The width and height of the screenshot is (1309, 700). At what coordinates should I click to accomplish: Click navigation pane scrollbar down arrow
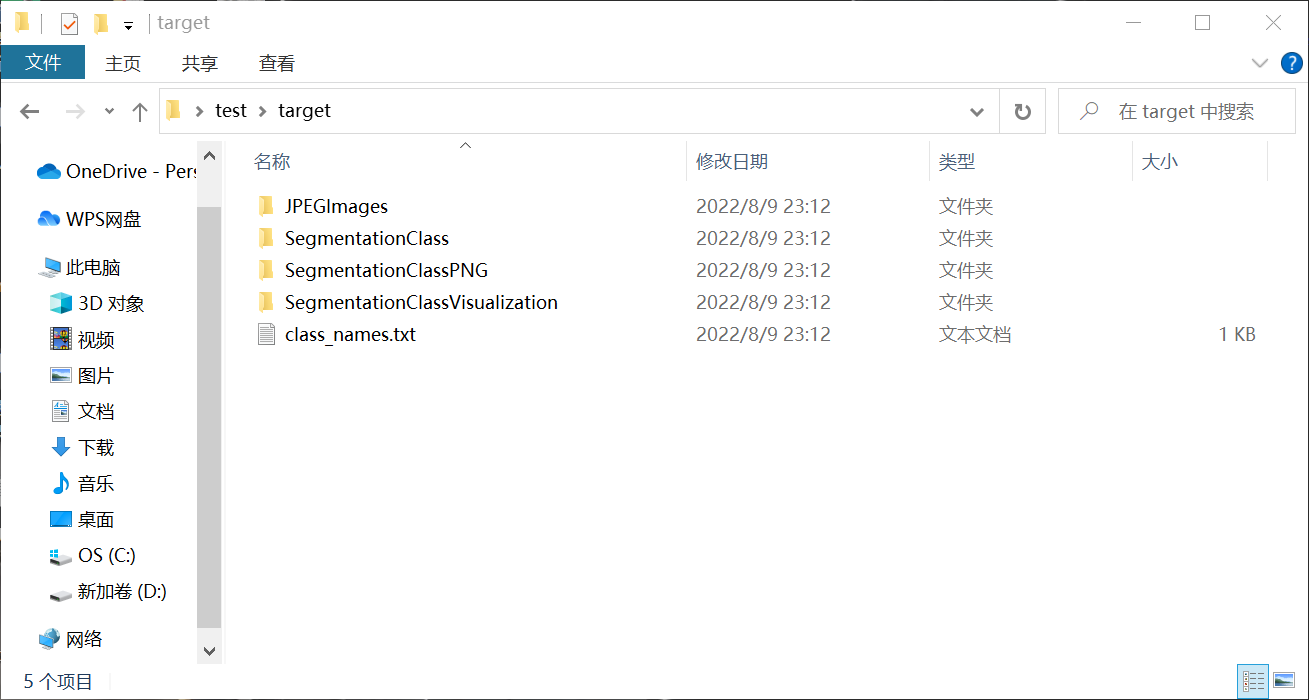pyautogui.click(x=209, y=651)
